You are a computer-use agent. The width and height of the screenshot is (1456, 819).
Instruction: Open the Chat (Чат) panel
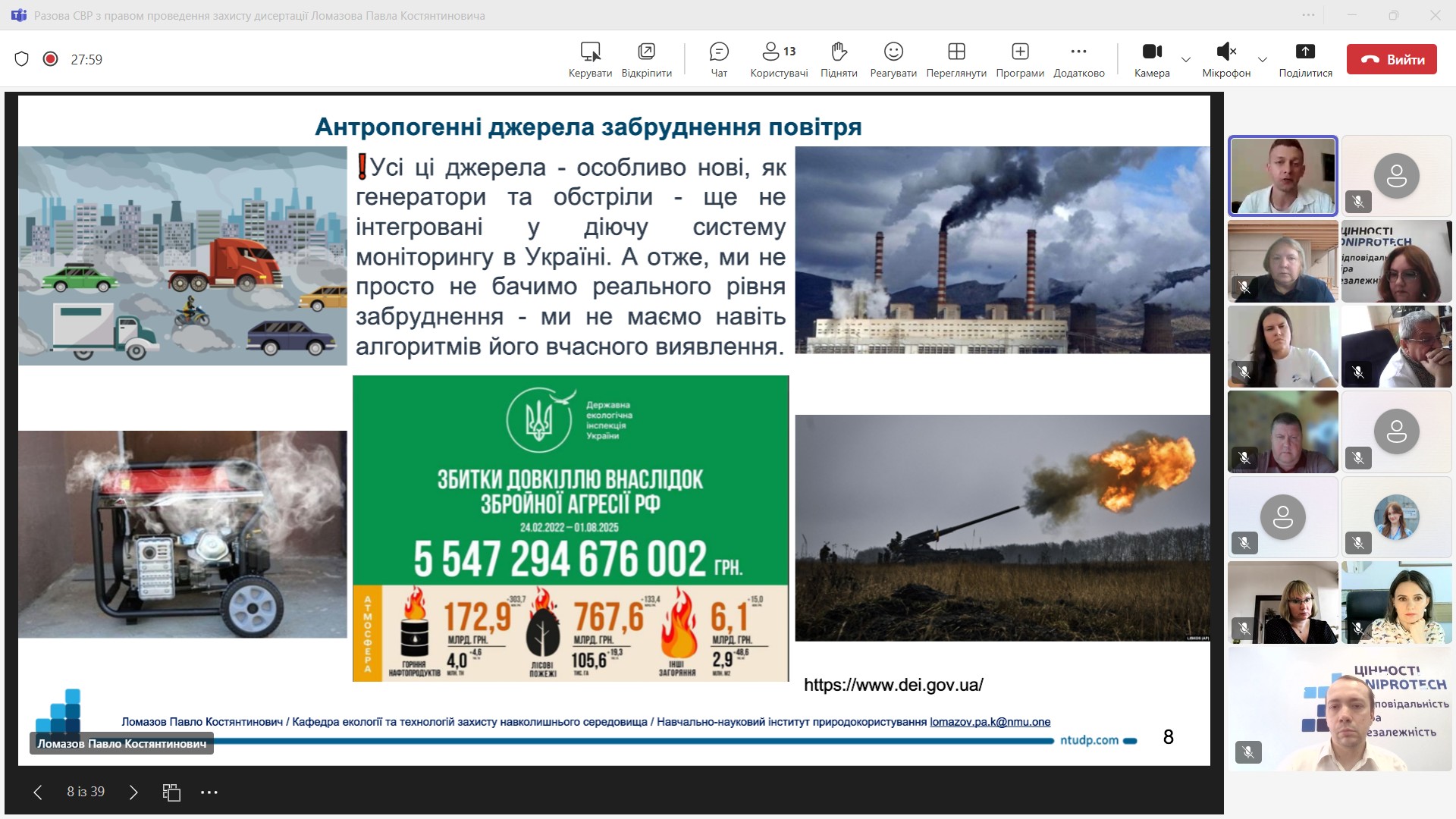[718, 59]
